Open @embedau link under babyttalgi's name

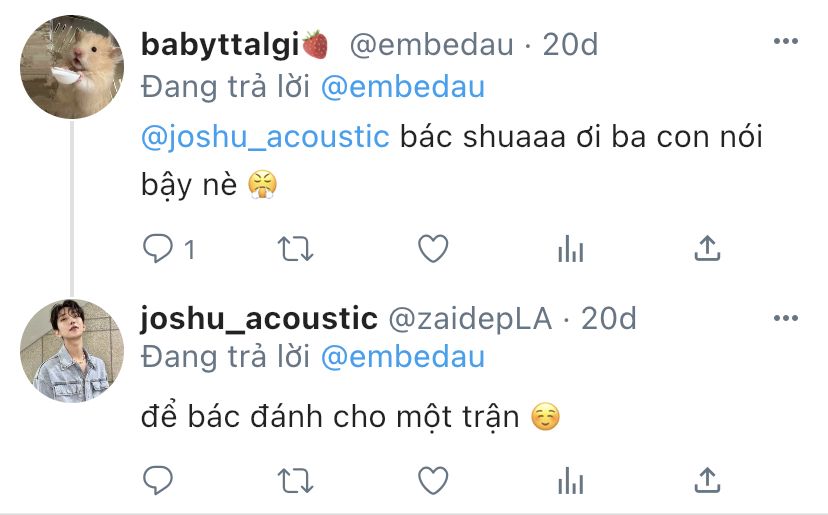(403, 87)
